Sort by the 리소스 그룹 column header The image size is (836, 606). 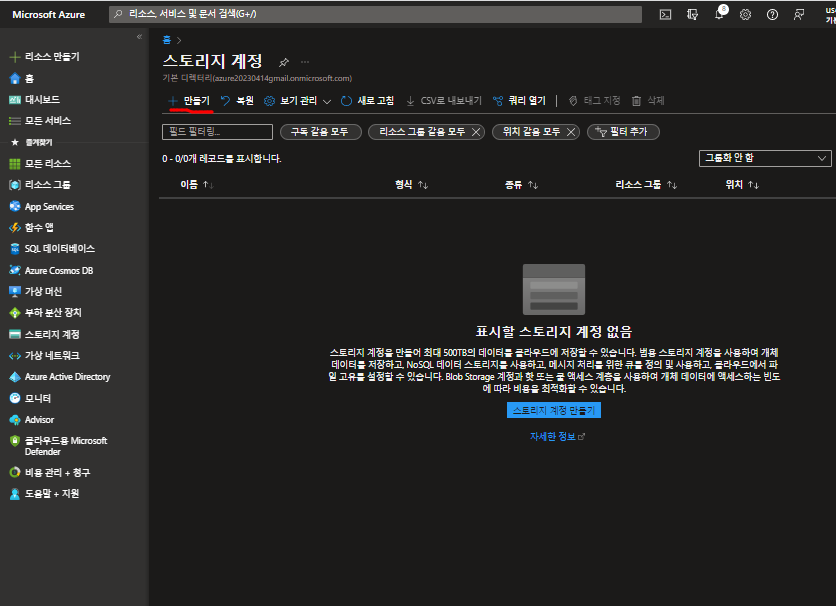pos(646,185)
